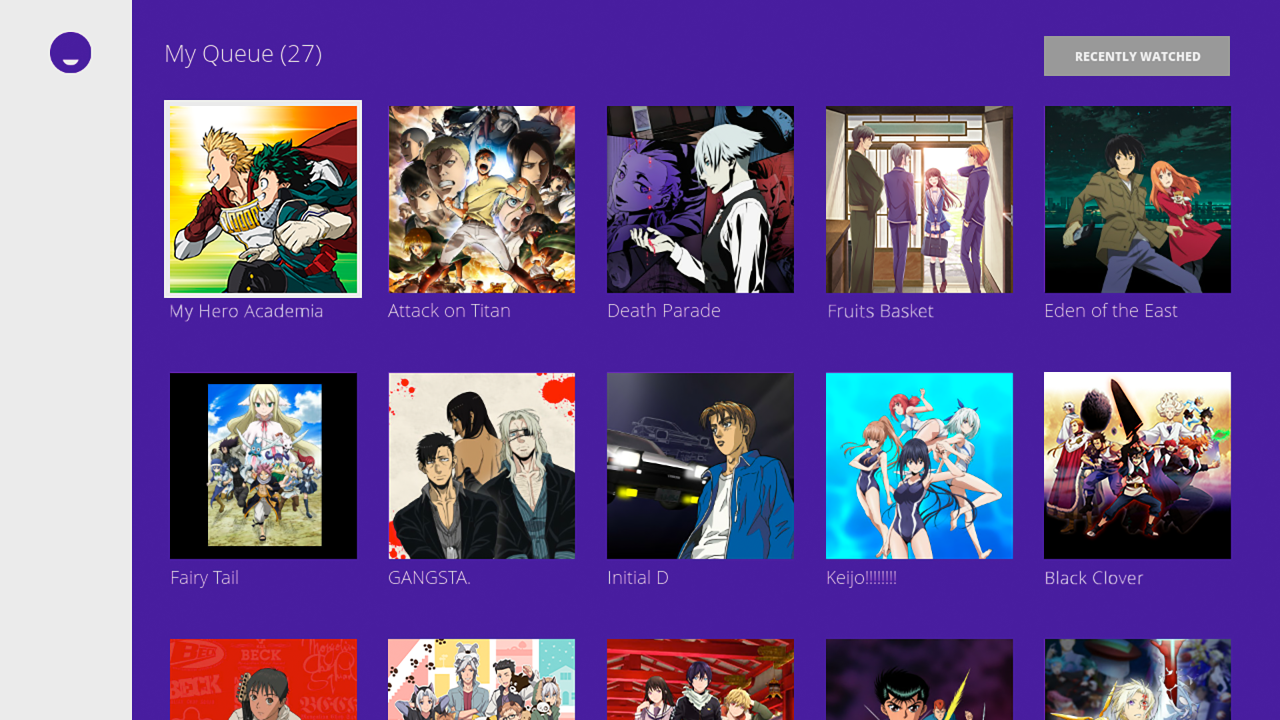Select the Fruits Basket cover image

point(919,199)
